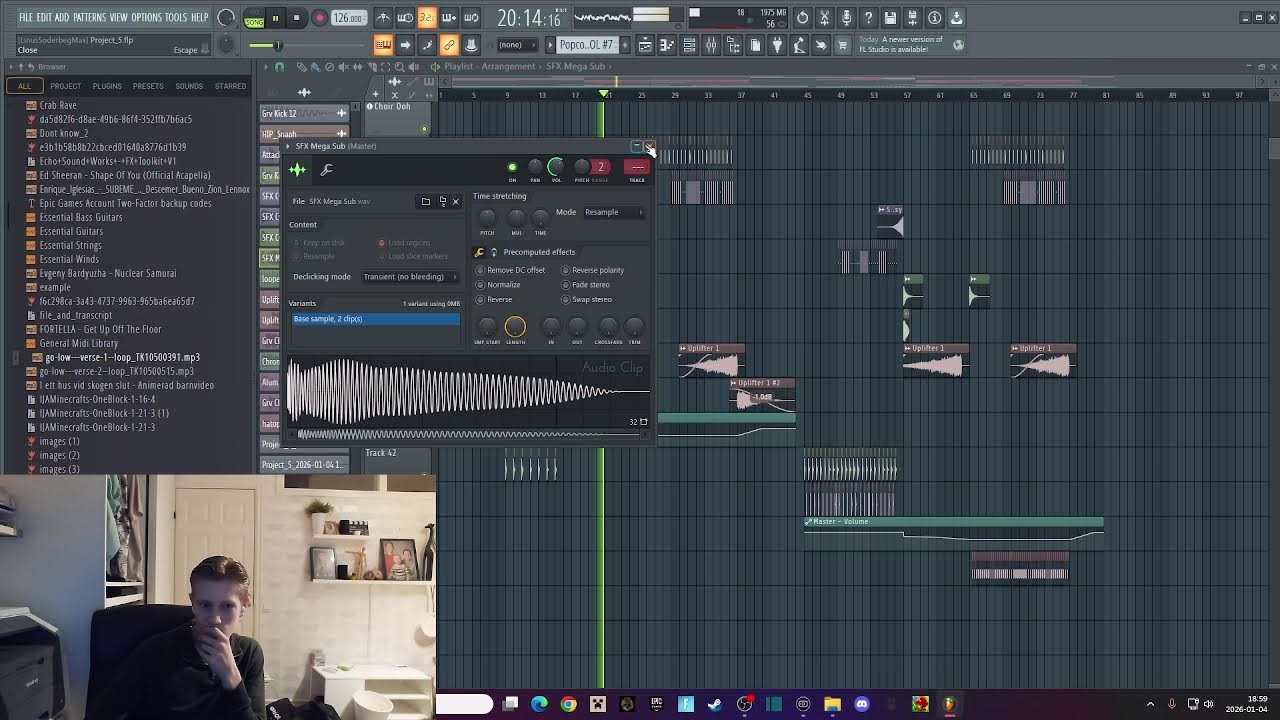
Task: Click the undo history circular arrow icon
Action: [802, 18]
